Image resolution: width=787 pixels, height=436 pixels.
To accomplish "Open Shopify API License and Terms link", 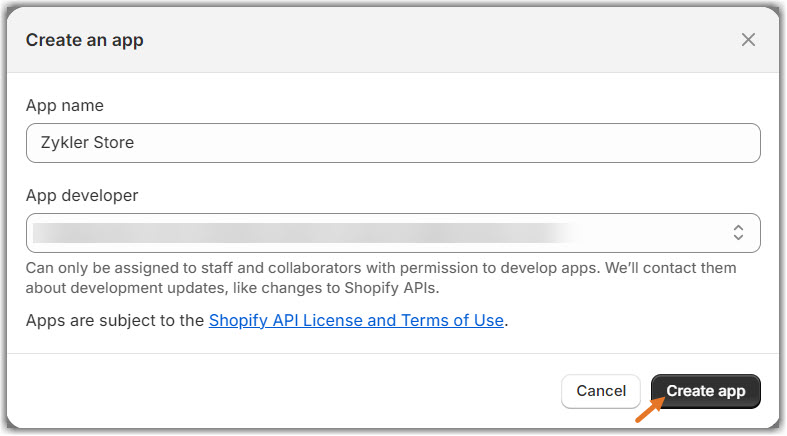I will pyautogui.click(x=356, y=321).
